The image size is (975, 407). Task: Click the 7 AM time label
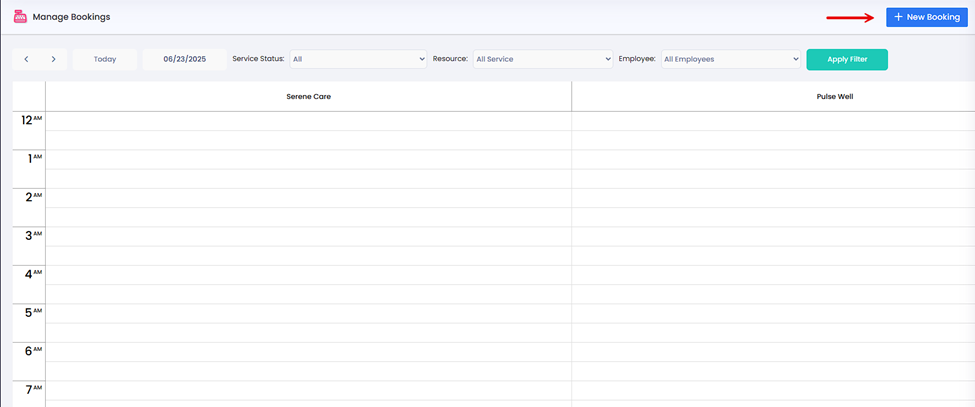tap(33, 390)
